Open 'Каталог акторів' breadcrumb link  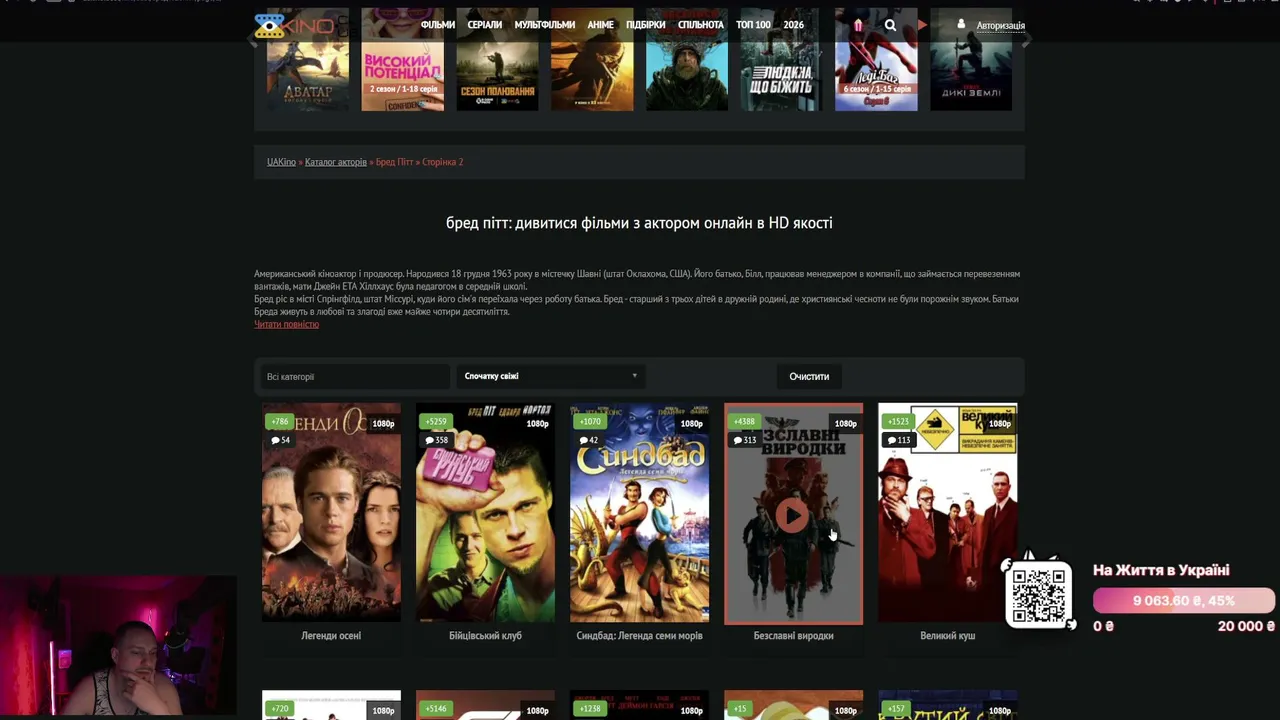[336, 162]
